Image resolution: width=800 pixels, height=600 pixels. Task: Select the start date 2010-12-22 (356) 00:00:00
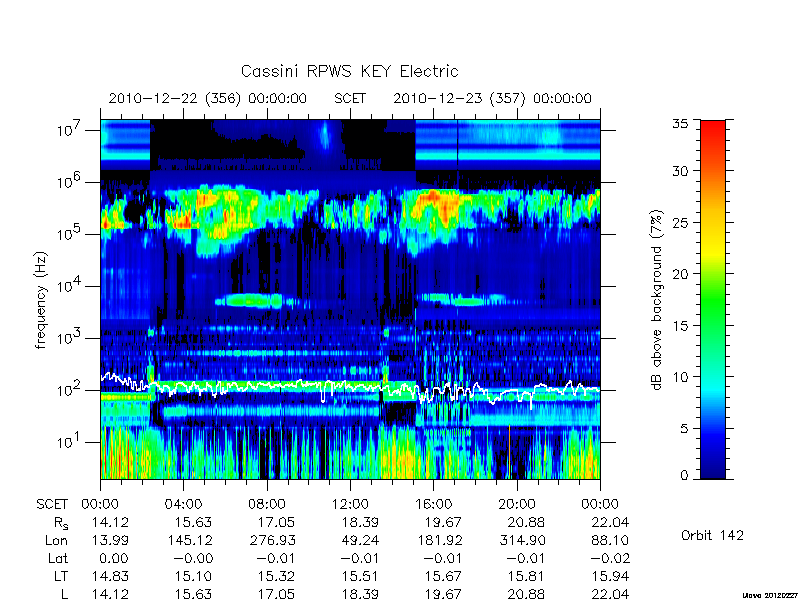point(208,98)
